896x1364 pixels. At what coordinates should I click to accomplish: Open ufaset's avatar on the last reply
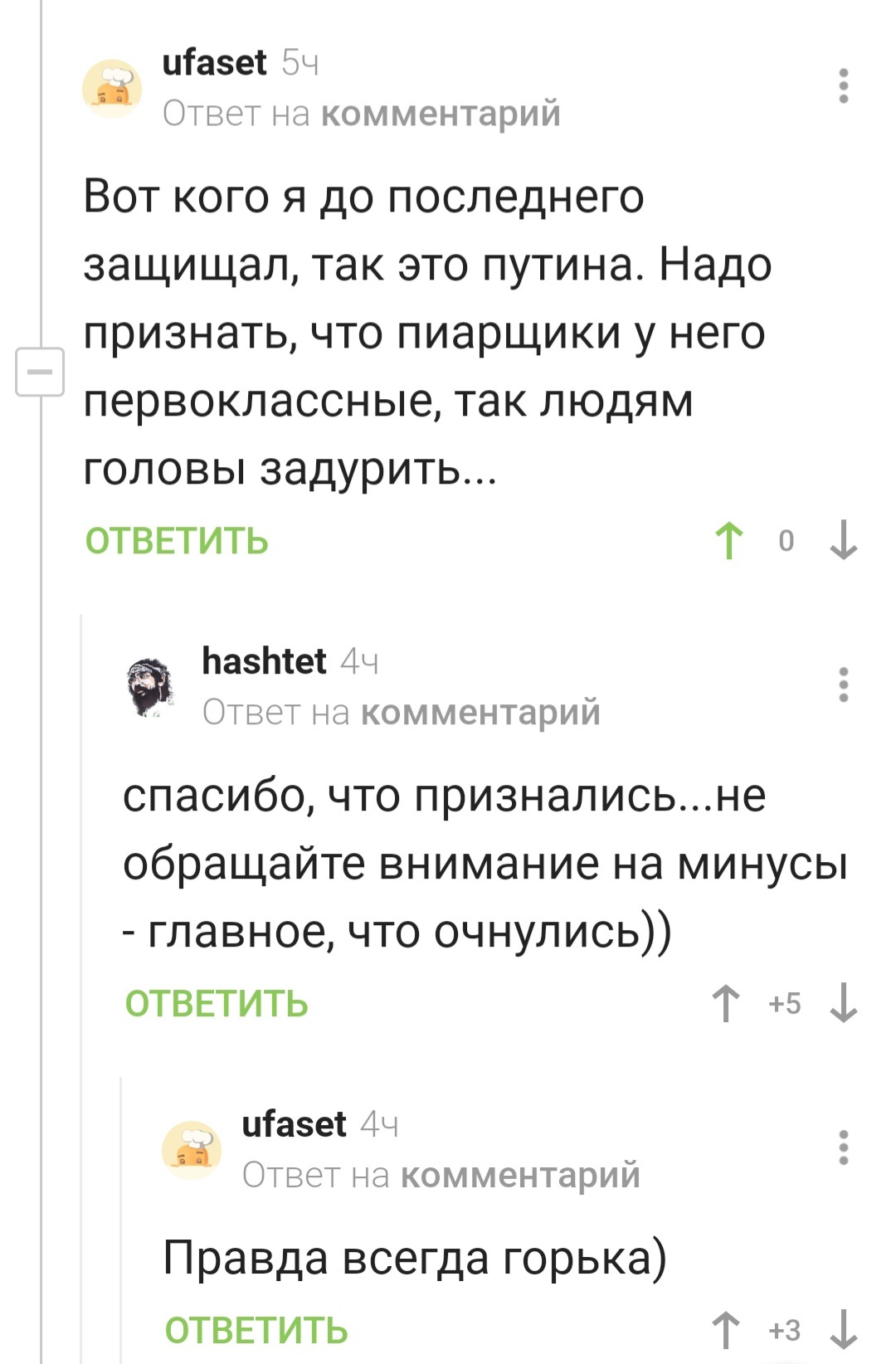[192, 1149]
